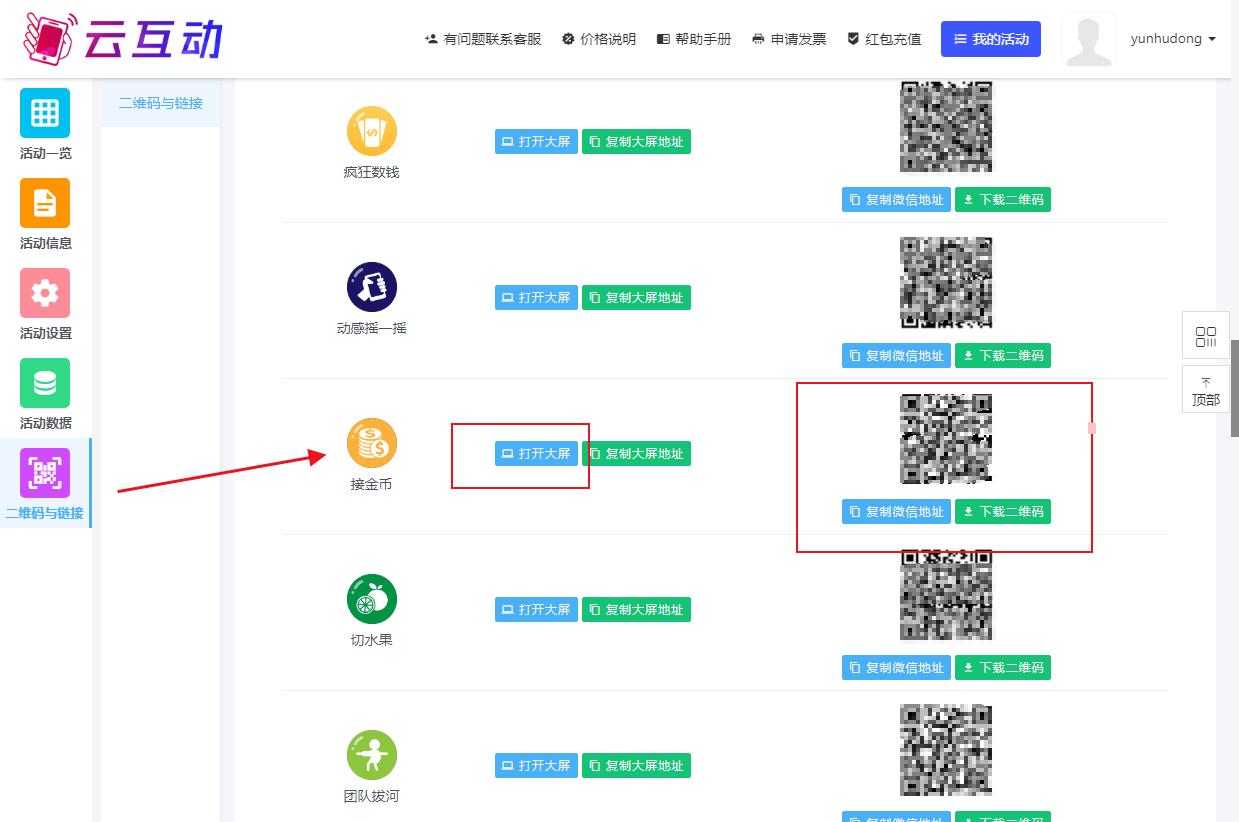Open the 活动信息 sidebar icon
This screenshot has width=1239, height=822.
(x=45, y=203)
